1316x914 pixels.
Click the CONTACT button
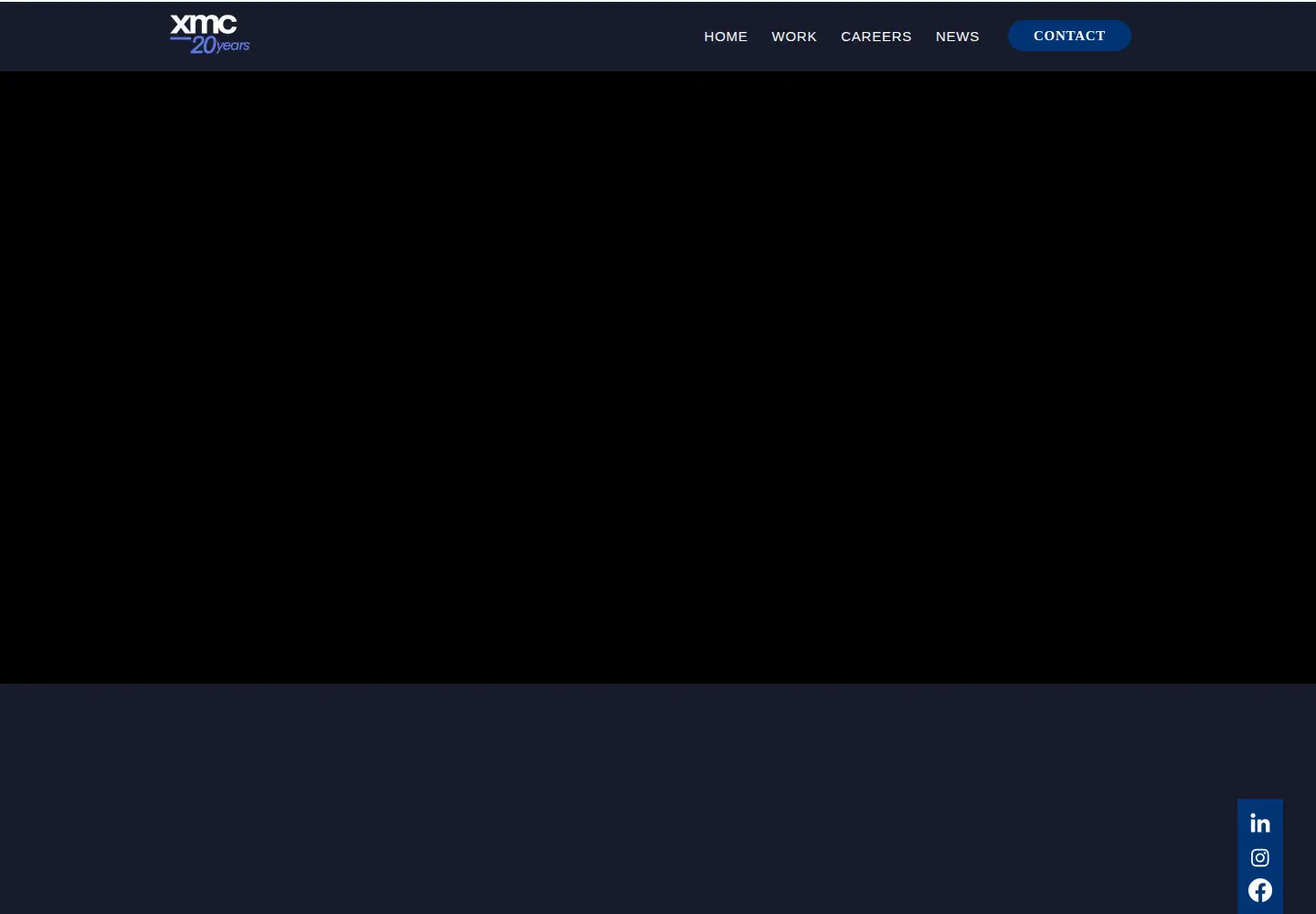click(1069, 36)
